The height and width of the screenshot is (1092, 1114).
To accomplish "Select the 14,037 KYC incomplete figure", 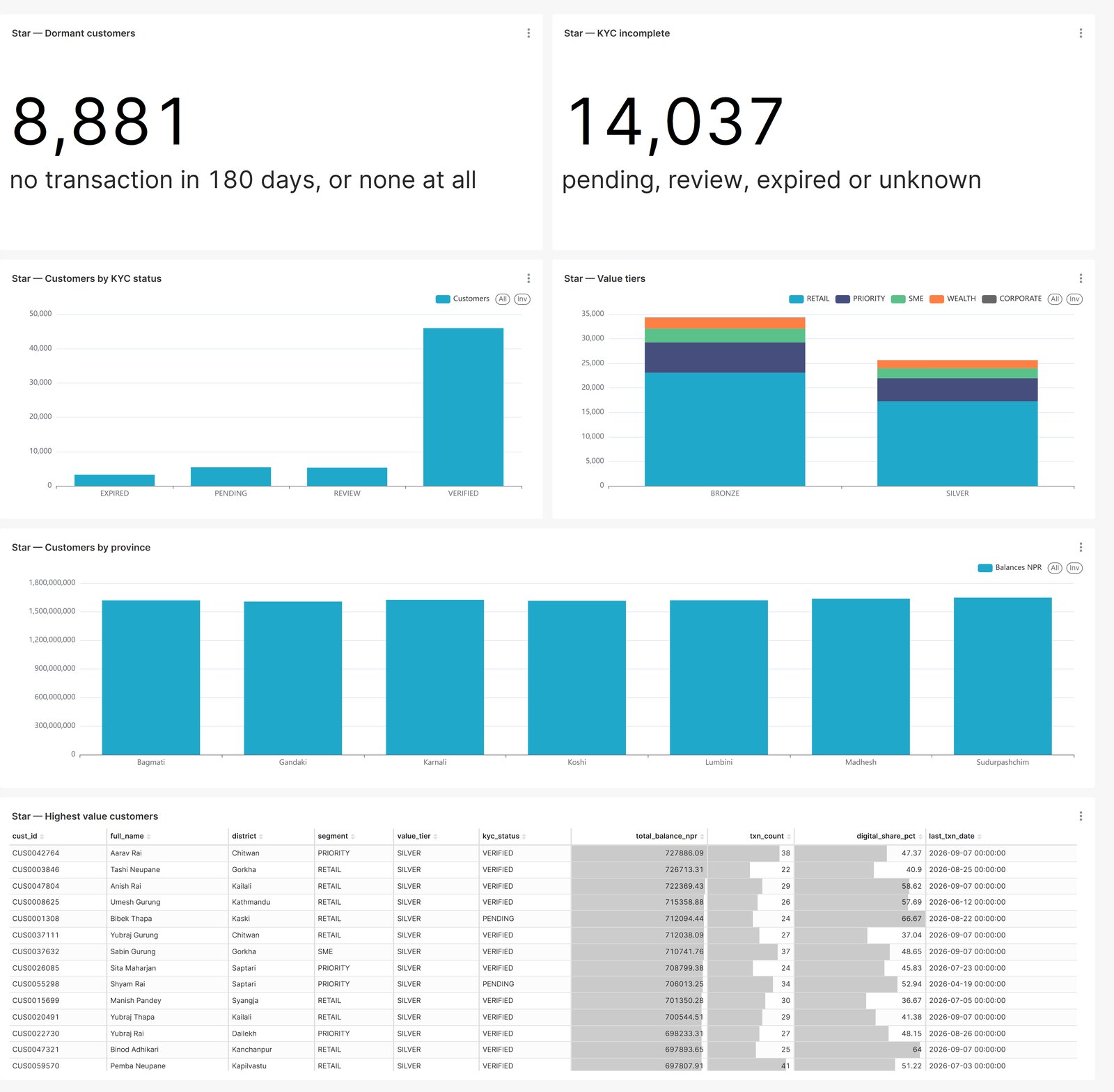I will (x=675, y=122).
